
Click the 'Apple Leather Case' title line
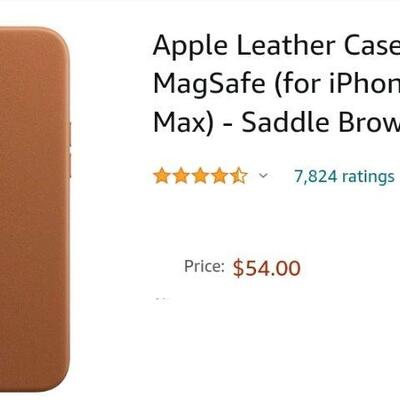(276, 46)
